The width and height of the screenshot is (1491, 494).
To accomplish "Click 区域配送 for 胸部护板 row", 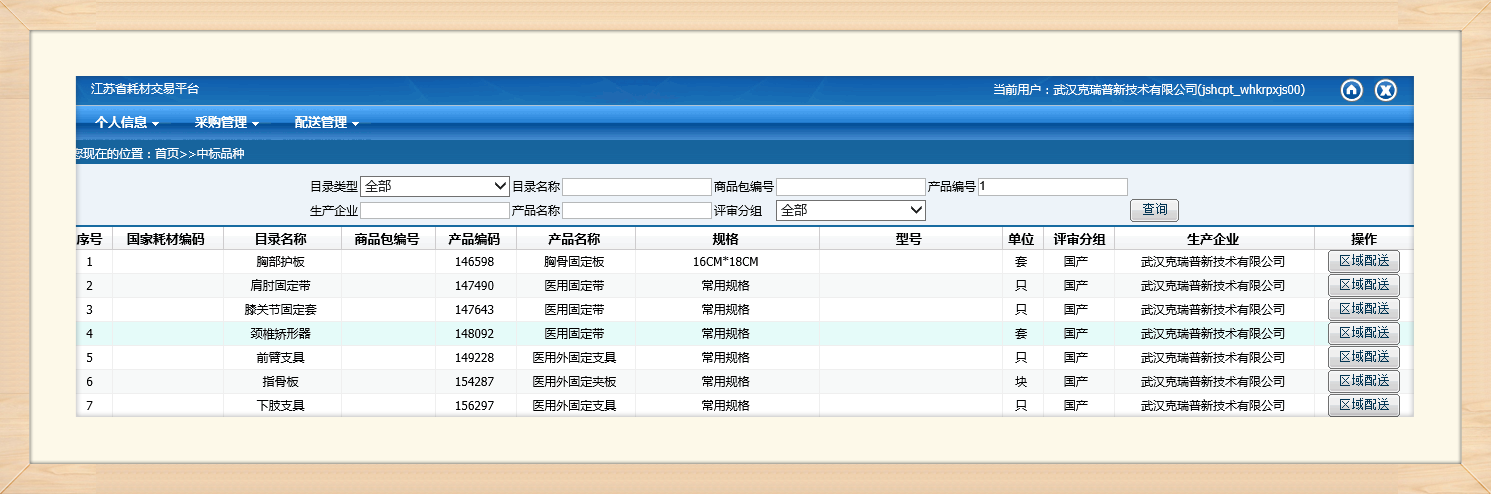I will [x=1363, y=262].
